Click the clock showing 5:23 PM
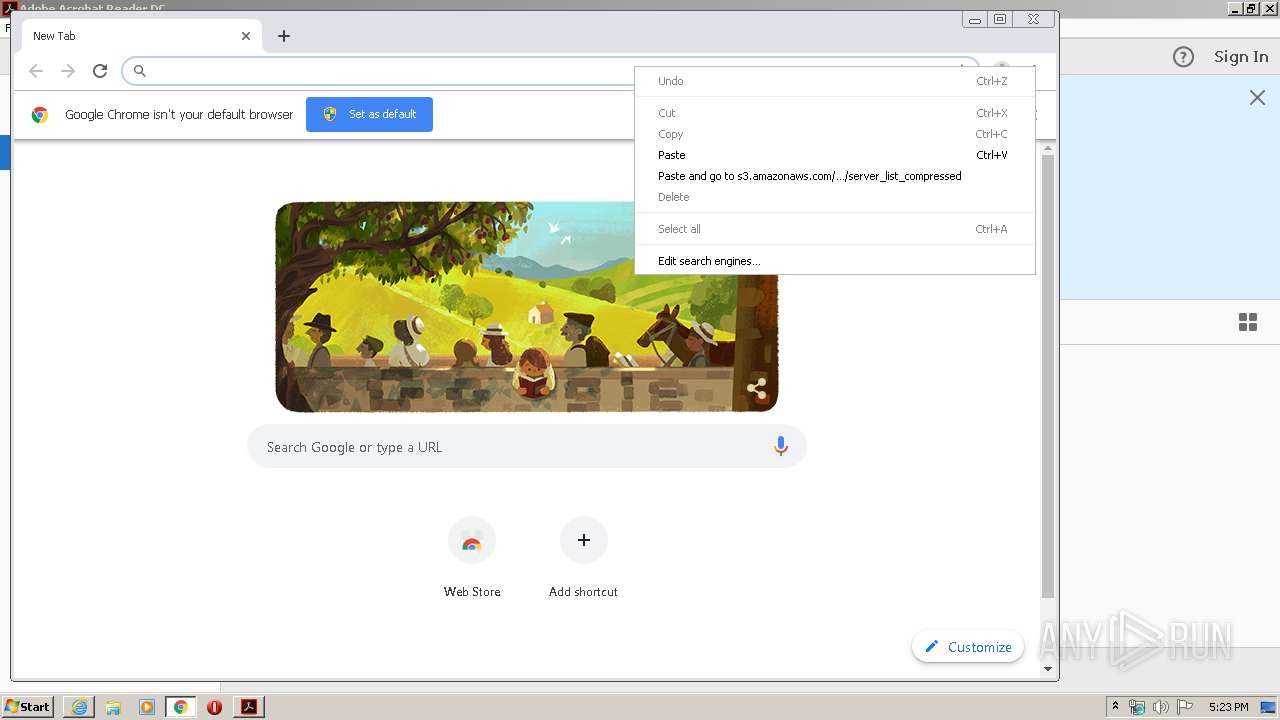Screen dimensions: 1280x720 click(1228, 707)
